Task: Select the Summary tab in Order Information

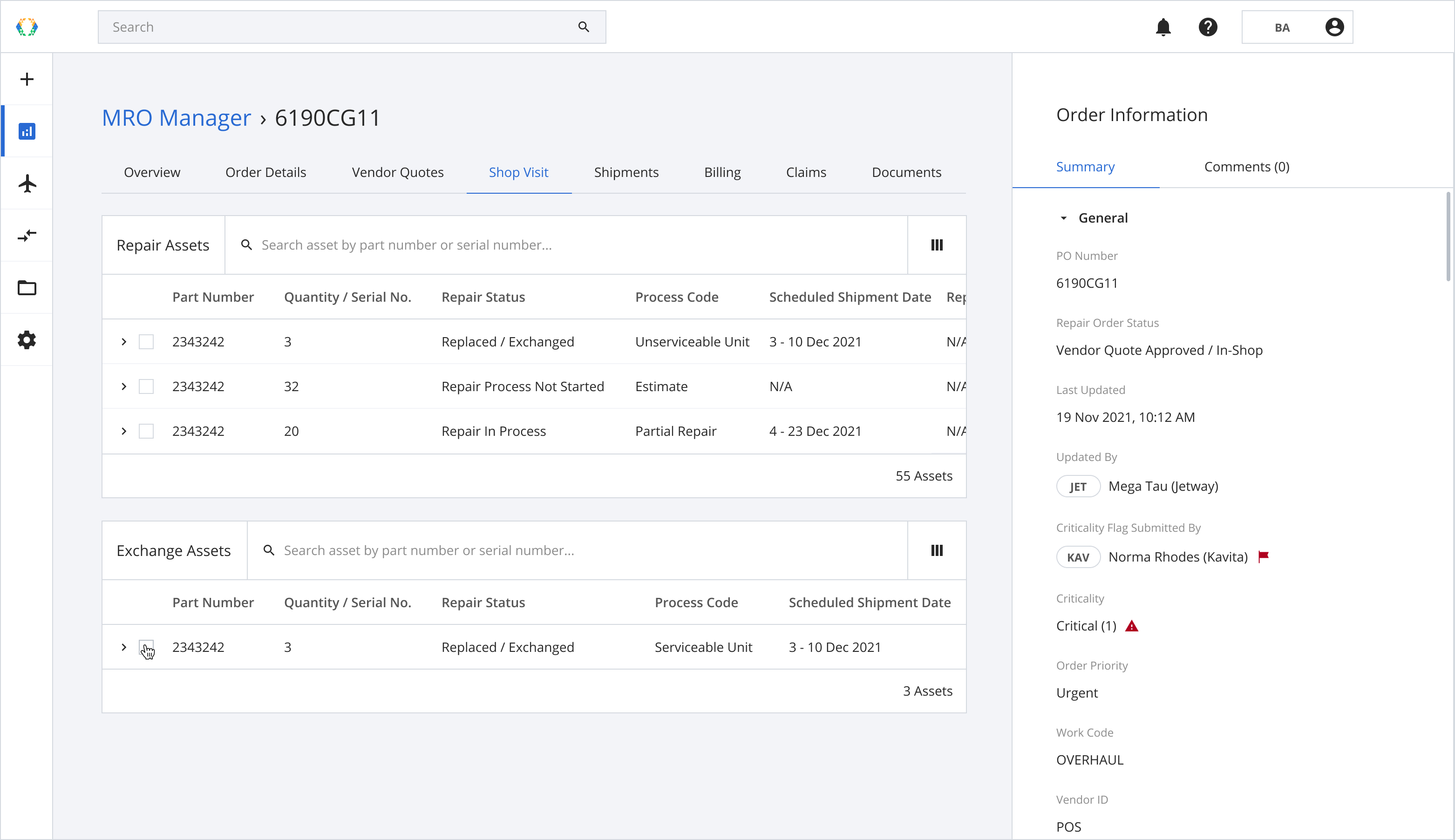Action: pos(1085,167)
